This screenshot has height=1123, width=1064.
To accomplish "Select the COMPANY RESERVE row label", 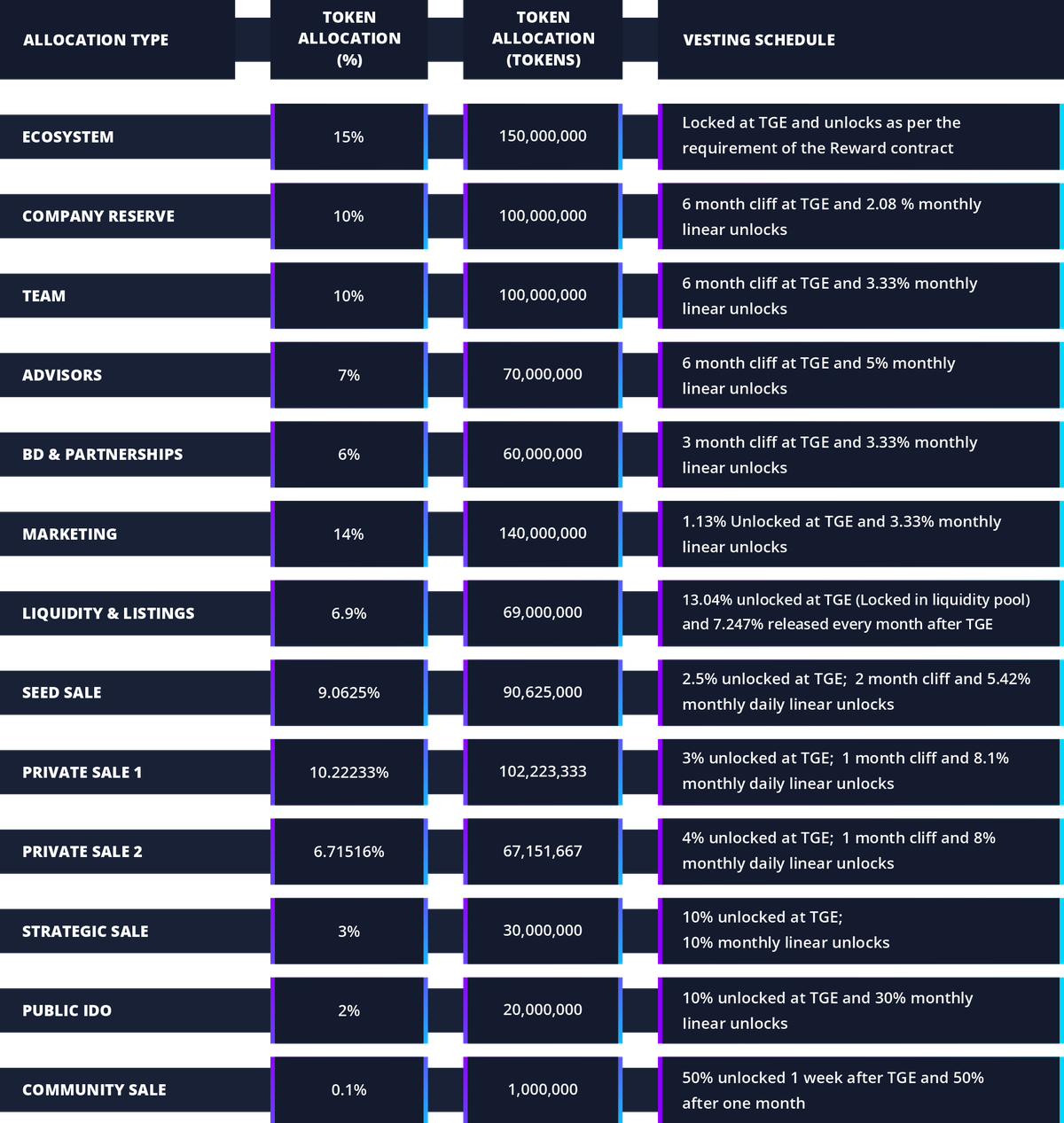I will tap(98, 216).
